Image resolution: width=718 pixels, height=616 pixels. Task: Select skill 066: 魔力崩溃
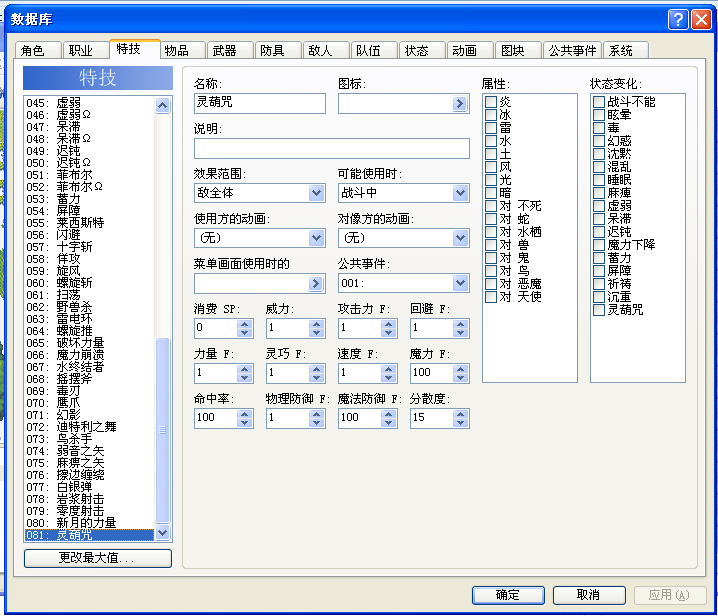coord(89,355)
